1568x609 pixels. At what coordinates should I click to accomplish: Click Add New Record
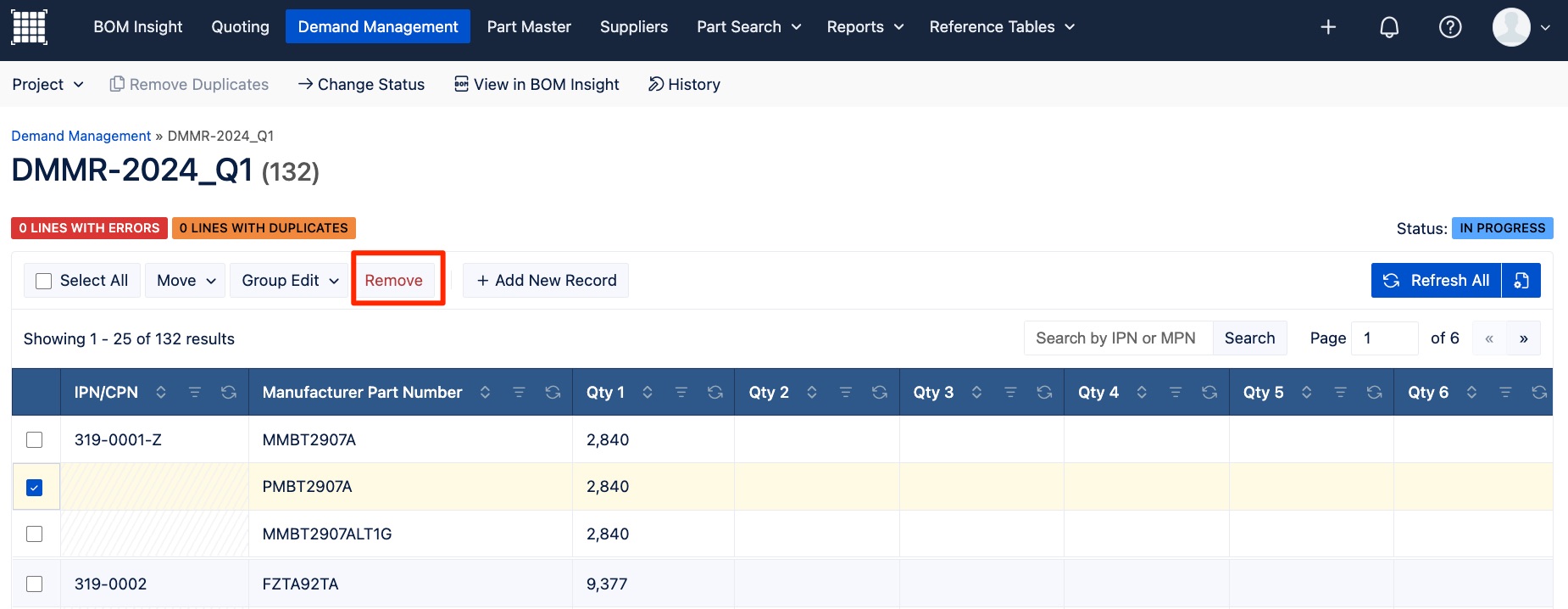point(546,281)
